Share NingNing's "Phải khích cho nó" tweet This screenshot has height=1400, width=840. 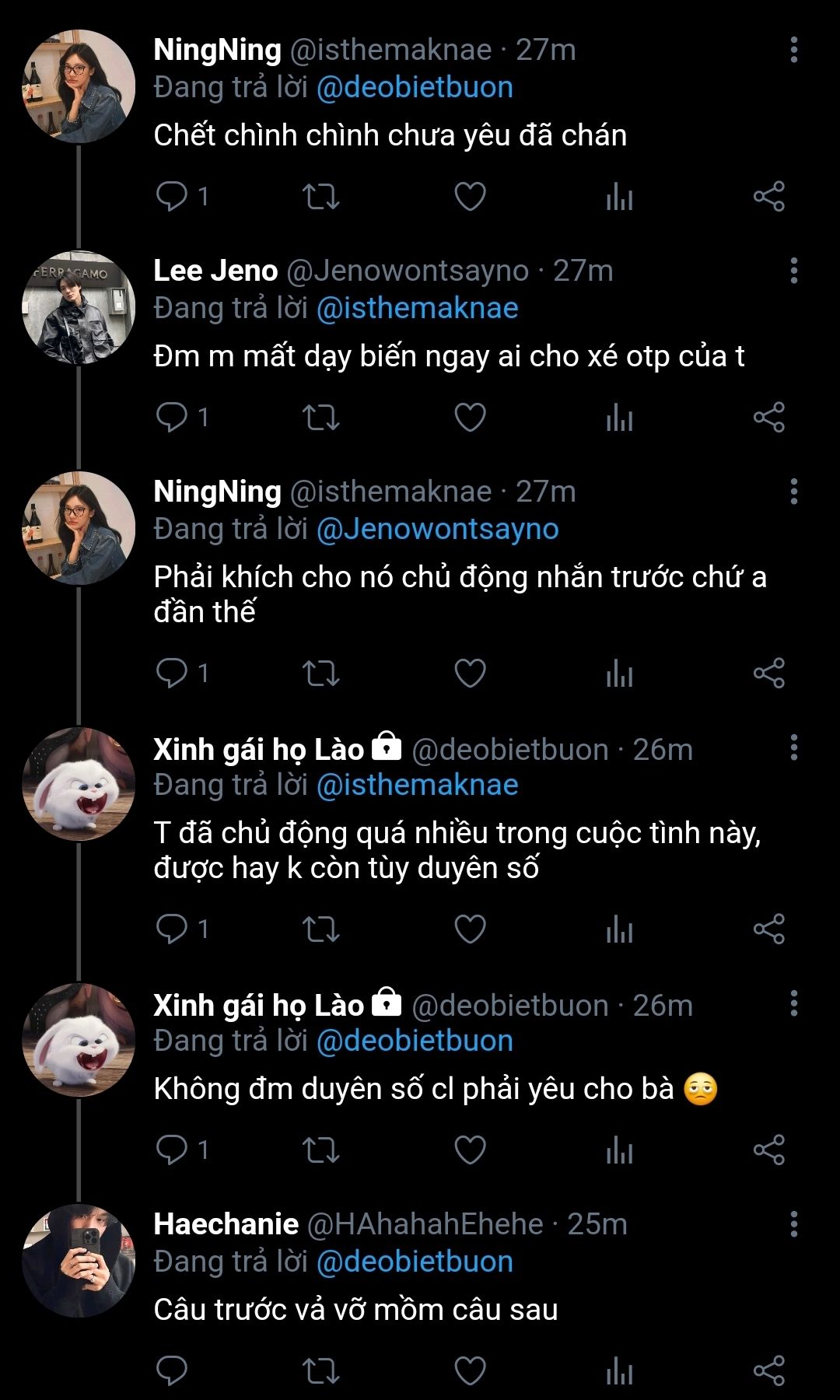click(768, 673)
